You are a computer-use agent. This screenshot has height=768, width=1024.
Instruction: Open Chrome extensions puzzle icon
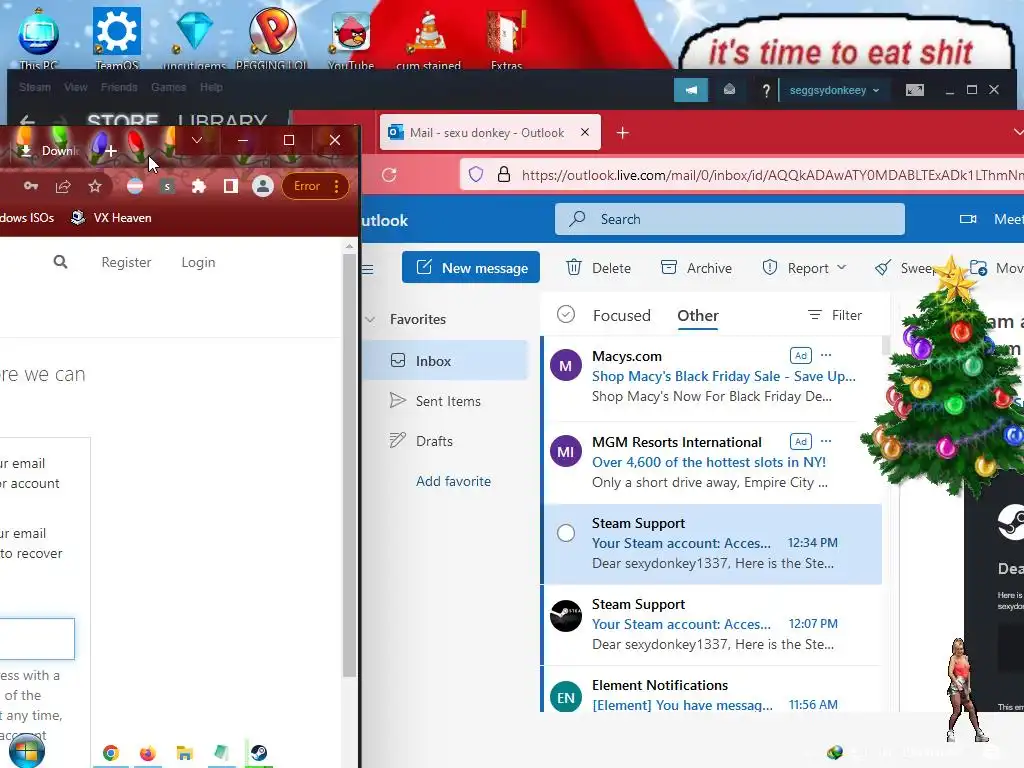[199, 187]
